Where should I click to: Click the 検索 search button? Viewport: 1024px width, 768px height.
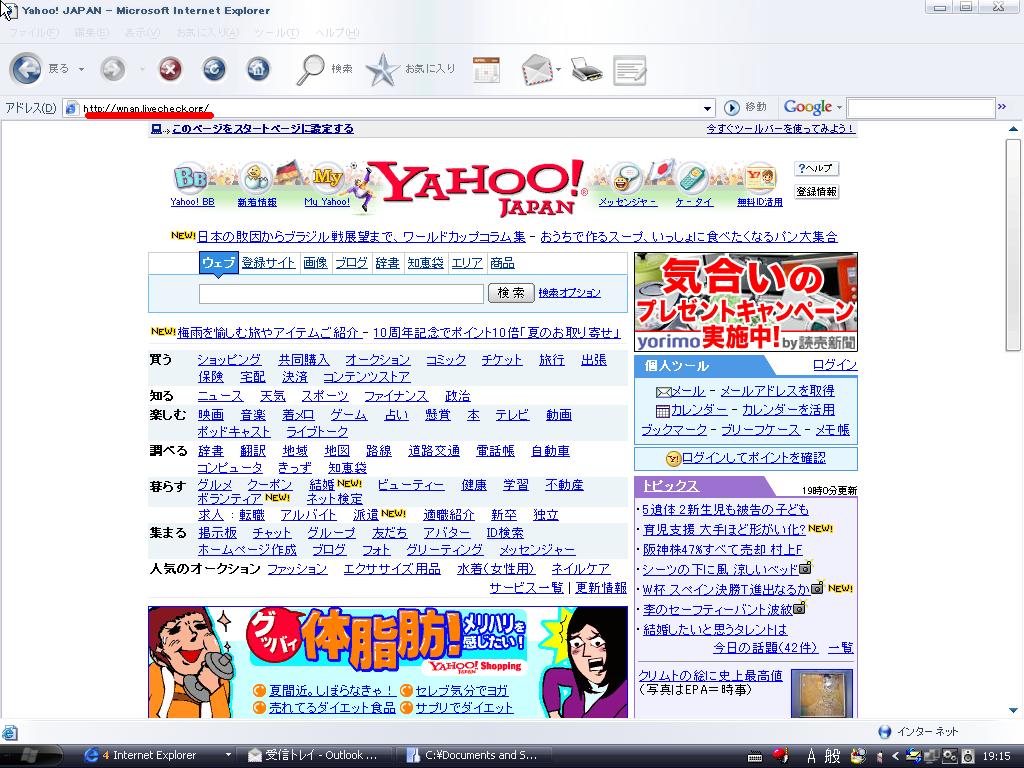coord(511,293)
